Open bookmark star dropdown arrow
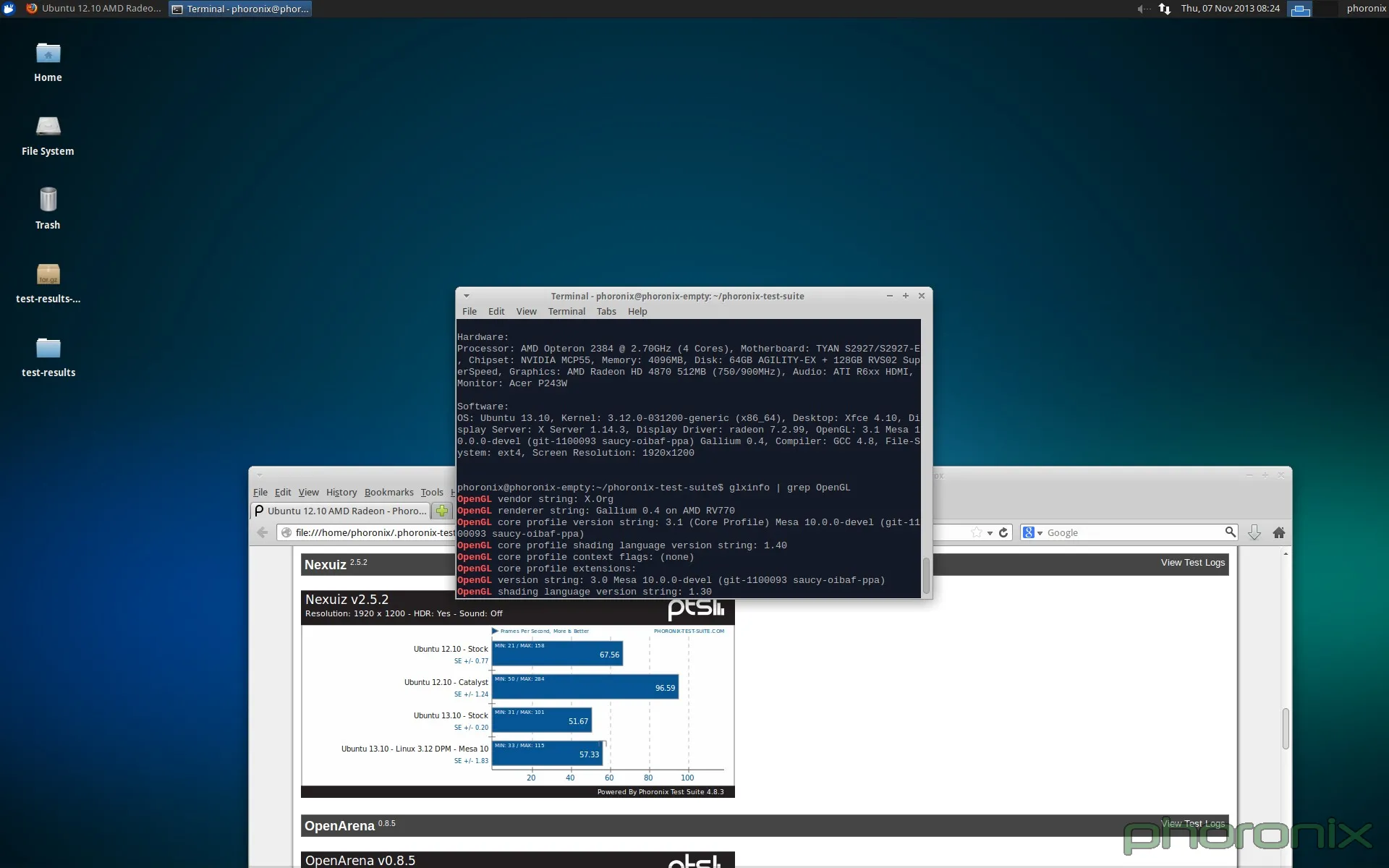The image size is (1389, 868). pyautogui.click(x=990, y=533)
